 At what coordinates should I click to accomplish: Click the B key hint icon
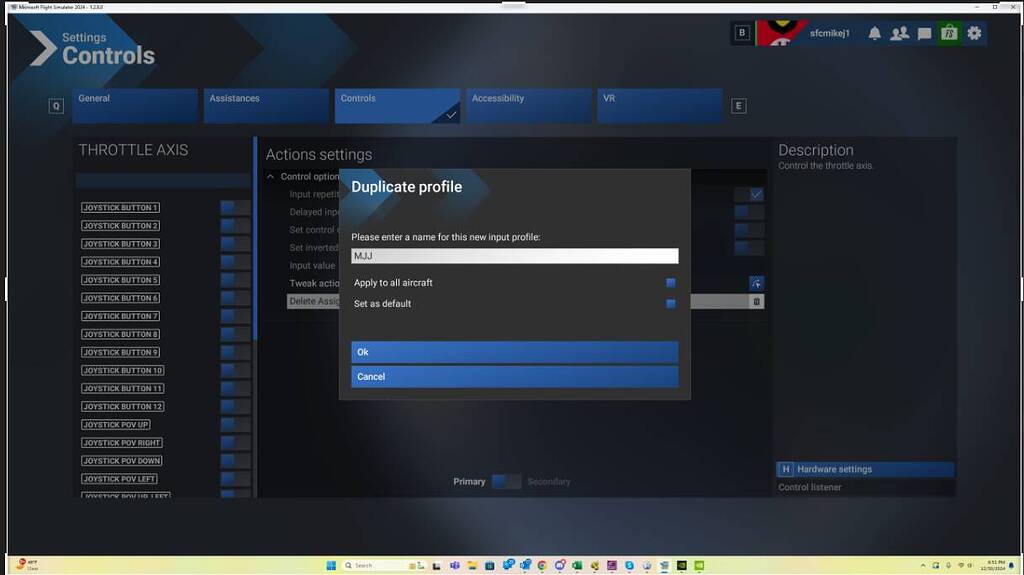742,33
